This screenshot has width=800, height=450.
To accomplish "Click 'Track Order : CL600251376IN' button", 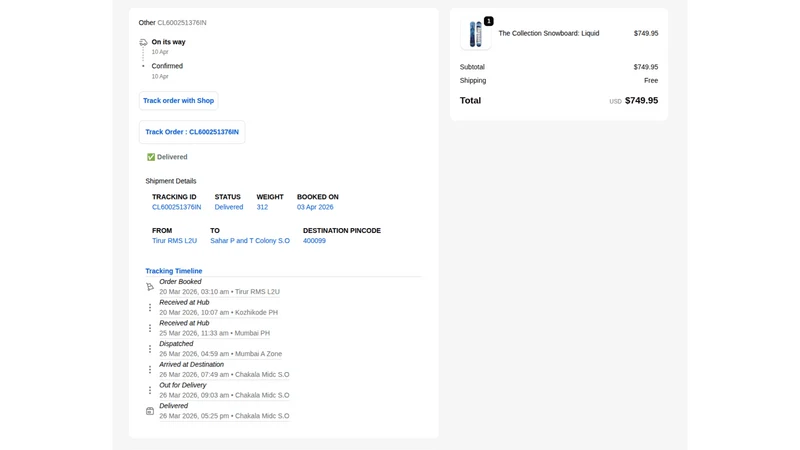I will pos(192,132).
